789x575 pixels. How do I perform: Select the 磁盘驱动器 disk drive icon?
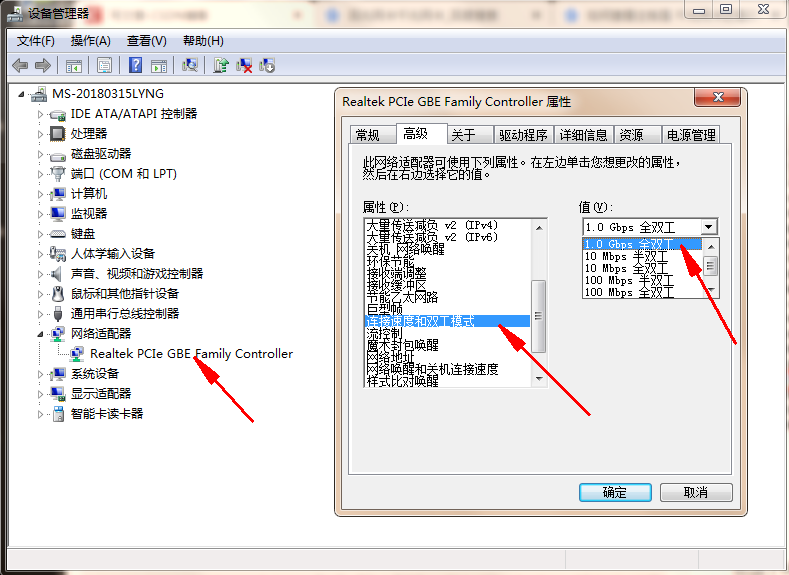click(58, 154)
